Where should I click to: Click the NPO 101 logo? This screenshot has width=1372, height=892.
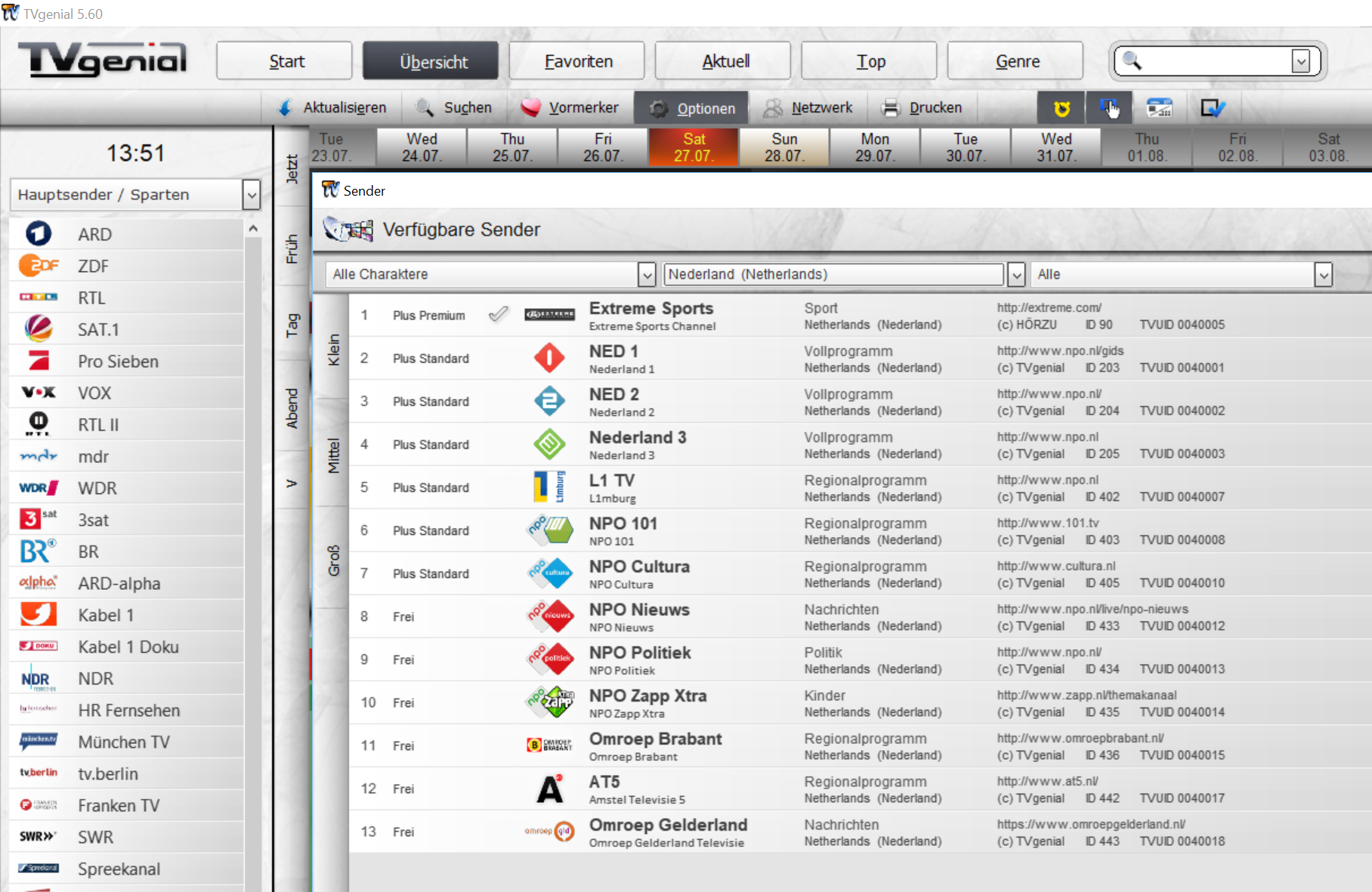tap(550, 529)
